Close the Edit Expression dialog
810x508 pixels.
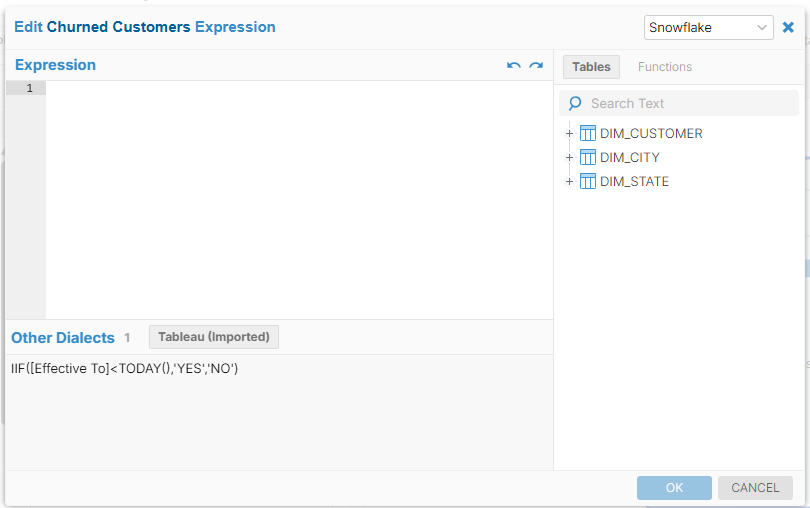tap(788, 27)
